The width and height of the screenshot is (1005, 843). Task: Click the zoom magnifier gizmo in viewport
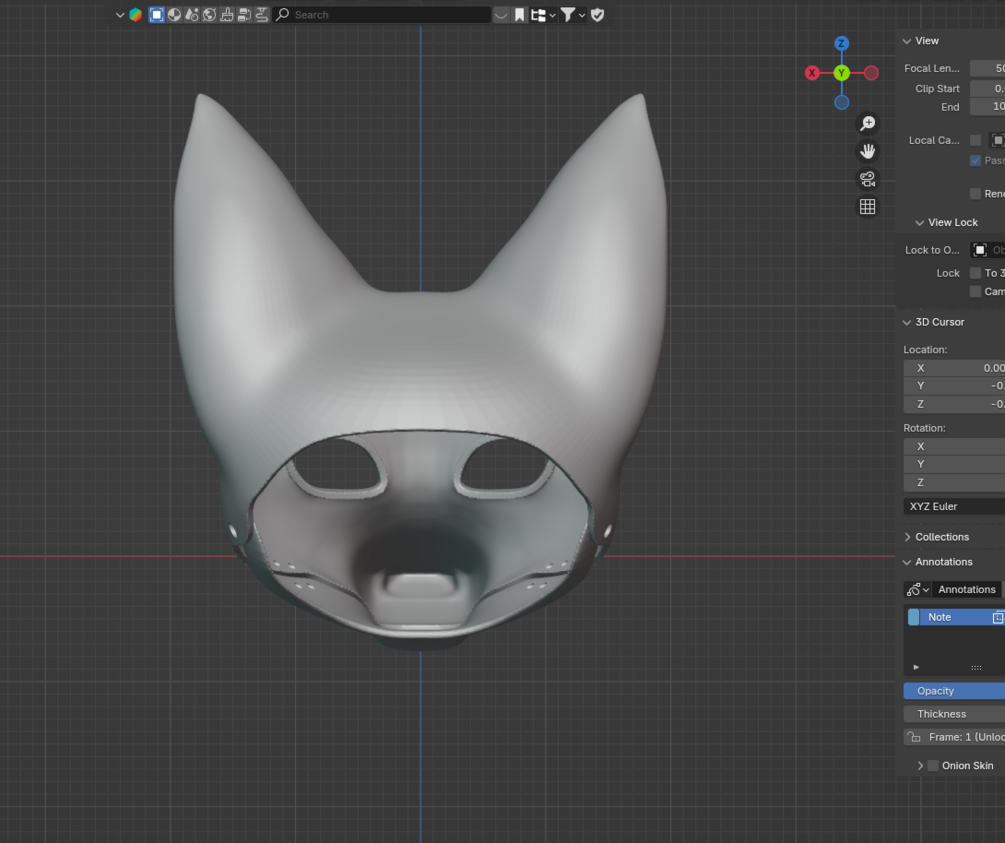pos(867,123)
